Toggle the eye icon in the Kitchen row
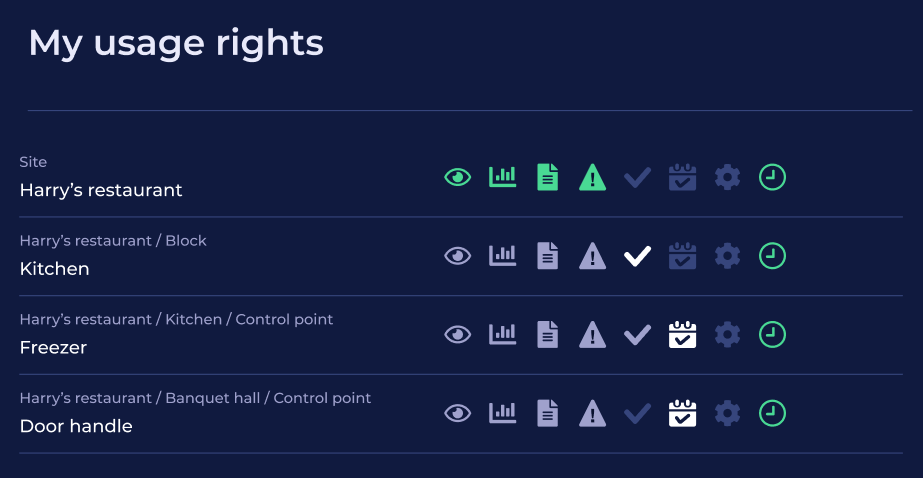This screenshot has width=923, height=478. pyautogui.click(x=457, y=256)
